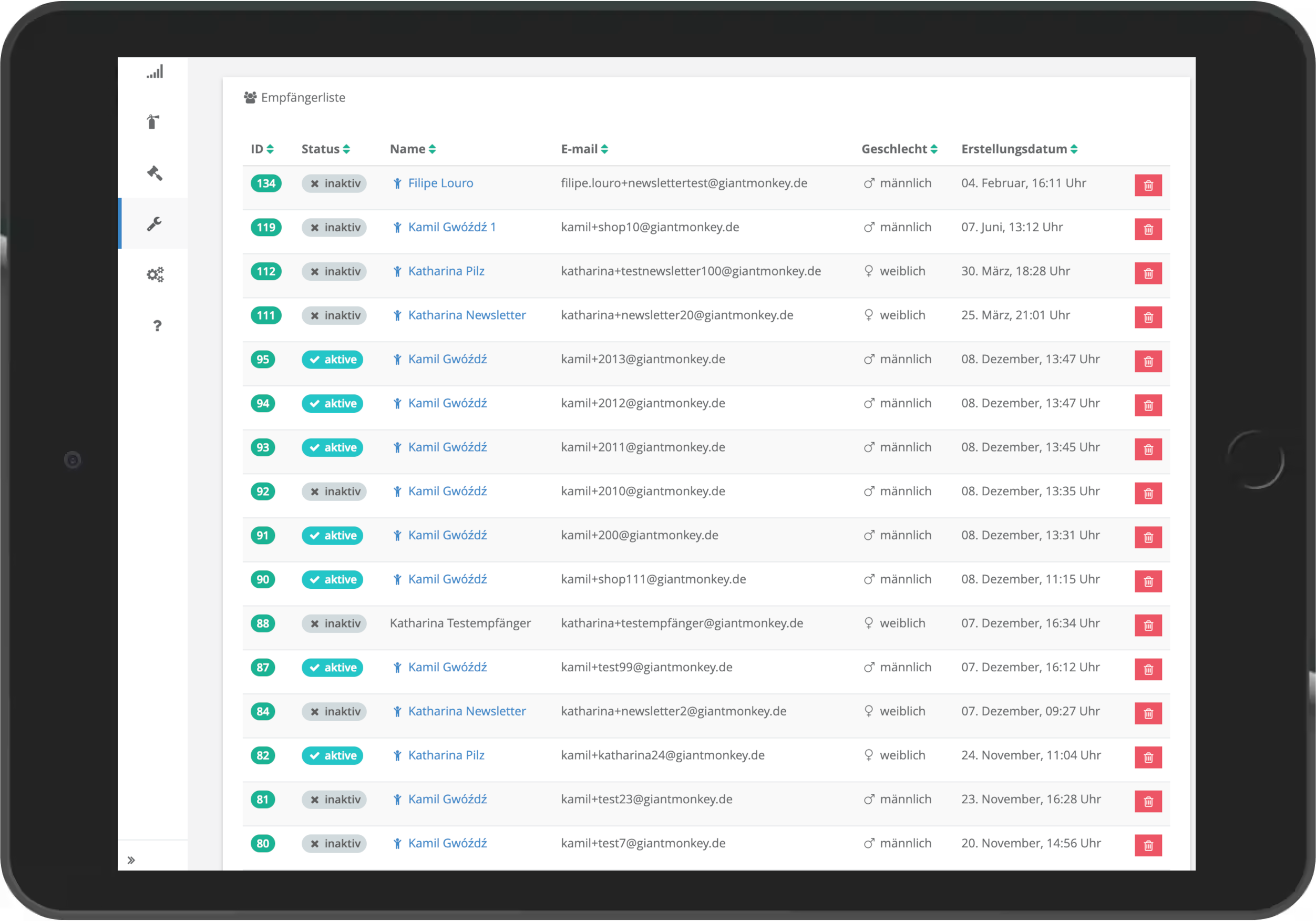The height and width of the screenshot is (921, 1316).
Task: Click email kamil+test7@giantmonkey.de
Action: tap(643, 843)
